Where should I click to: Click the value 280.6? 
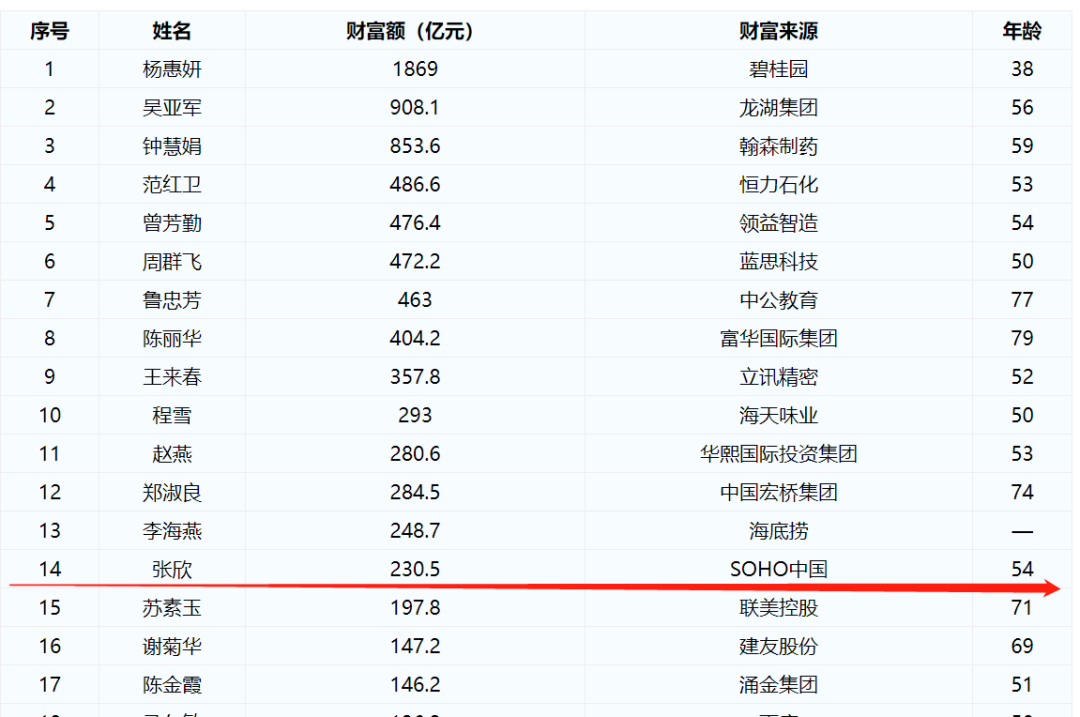415,454
